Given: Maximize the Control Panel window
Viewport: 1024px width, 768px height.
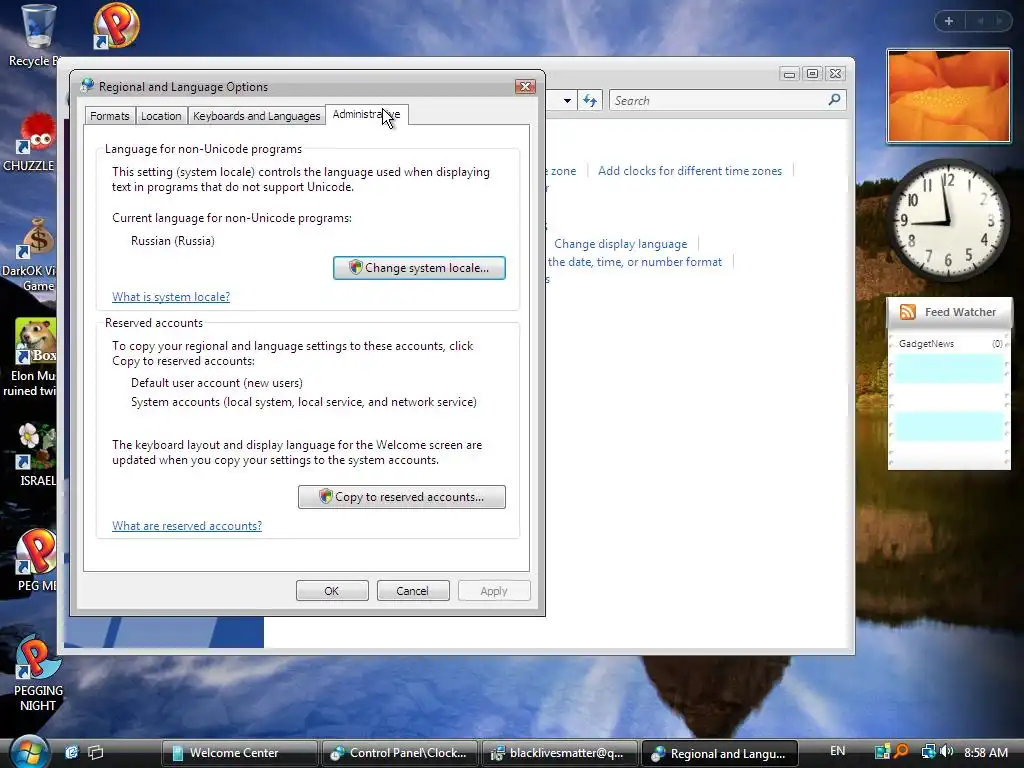Looking at the screenshot, I should point(812,74).
